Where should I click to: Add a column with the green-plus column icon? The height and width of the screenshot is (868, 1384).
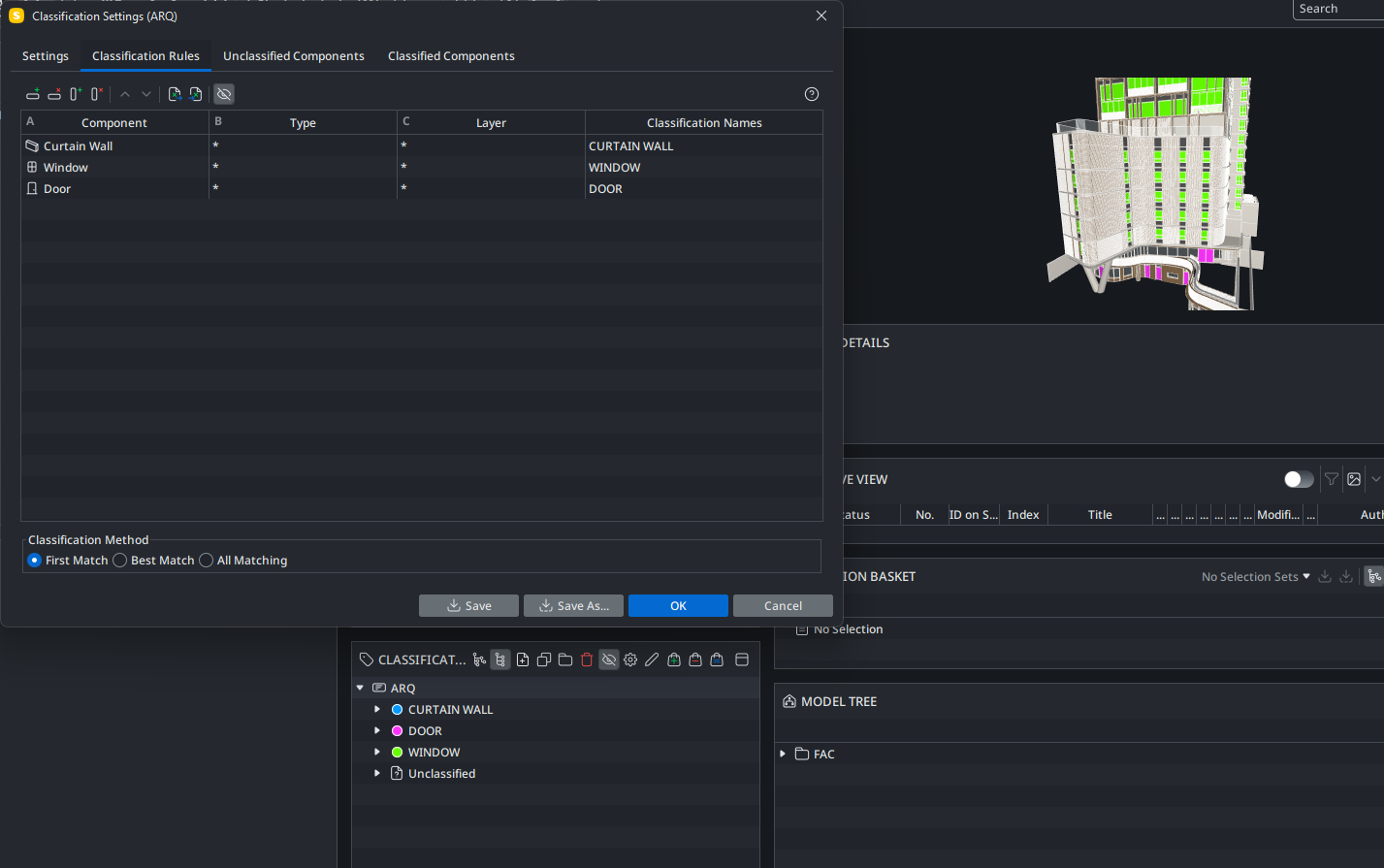point(76,94)
